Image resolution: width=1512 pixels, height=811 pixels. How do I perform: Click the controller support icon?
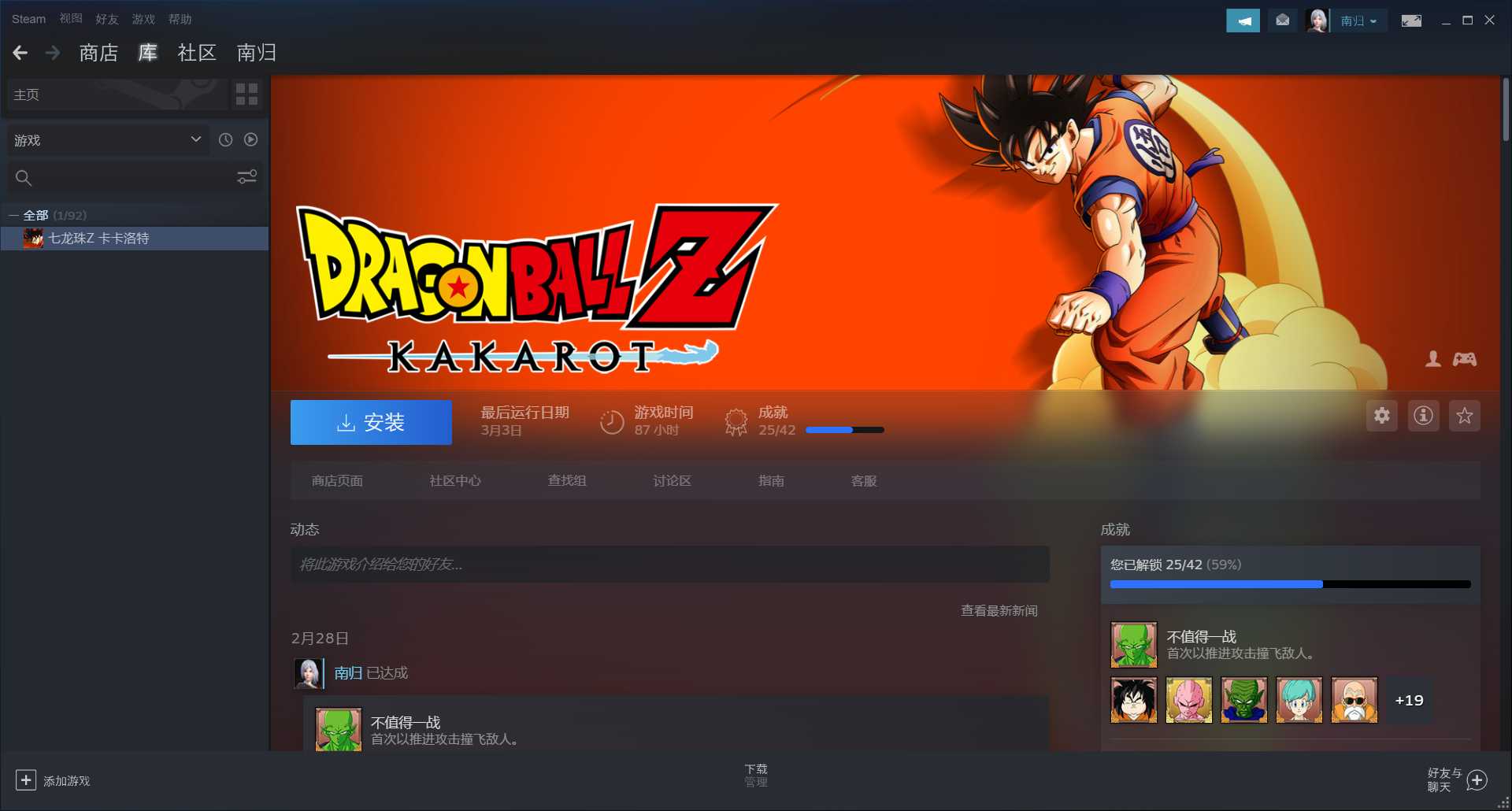tap(1465, 359)
